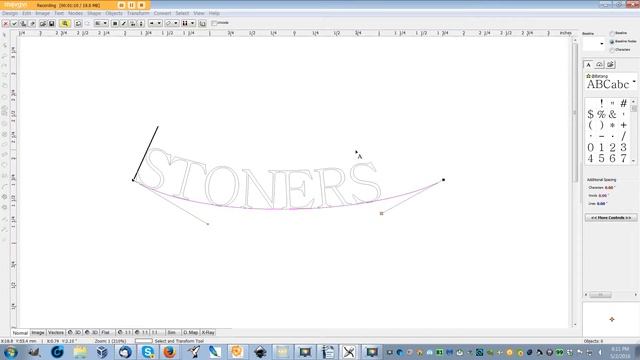Select the right baseline end node

(x=444, y=180)
